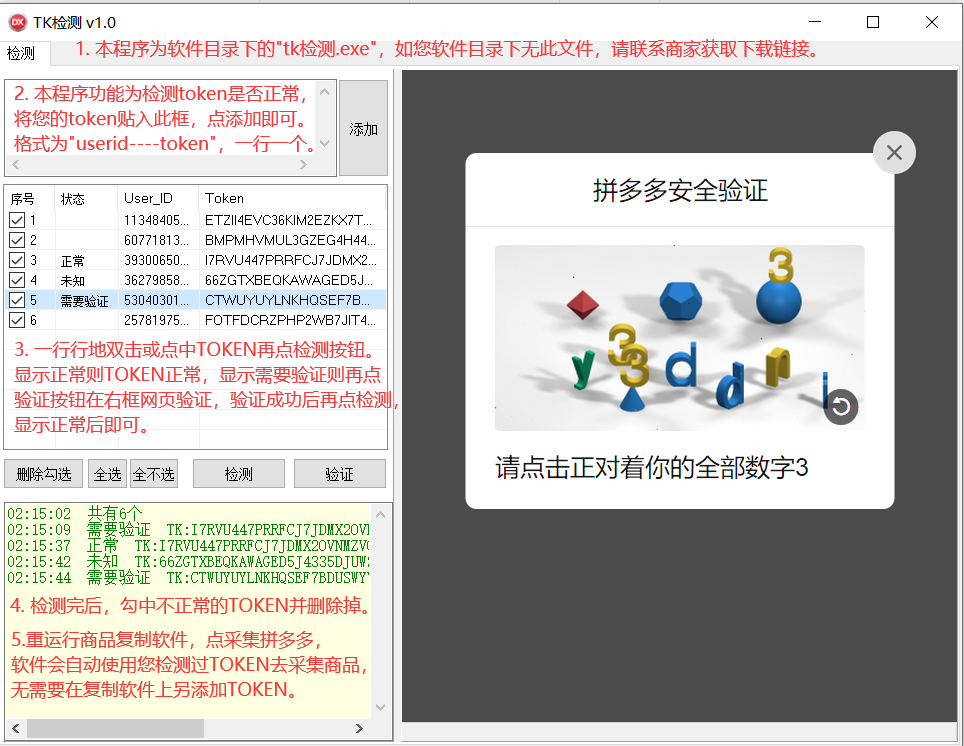Select token 66ZGTXBEQKAWAGED5J... in row 4
This screenshot has width=964, height=746.
(289, 280)
